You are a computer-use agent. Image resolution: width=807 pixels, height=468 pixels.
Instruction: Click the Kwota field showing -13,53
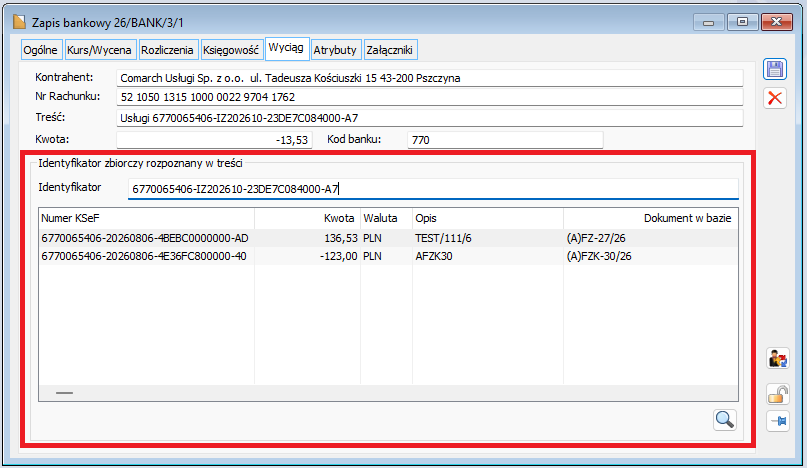[x=214, y=140]
